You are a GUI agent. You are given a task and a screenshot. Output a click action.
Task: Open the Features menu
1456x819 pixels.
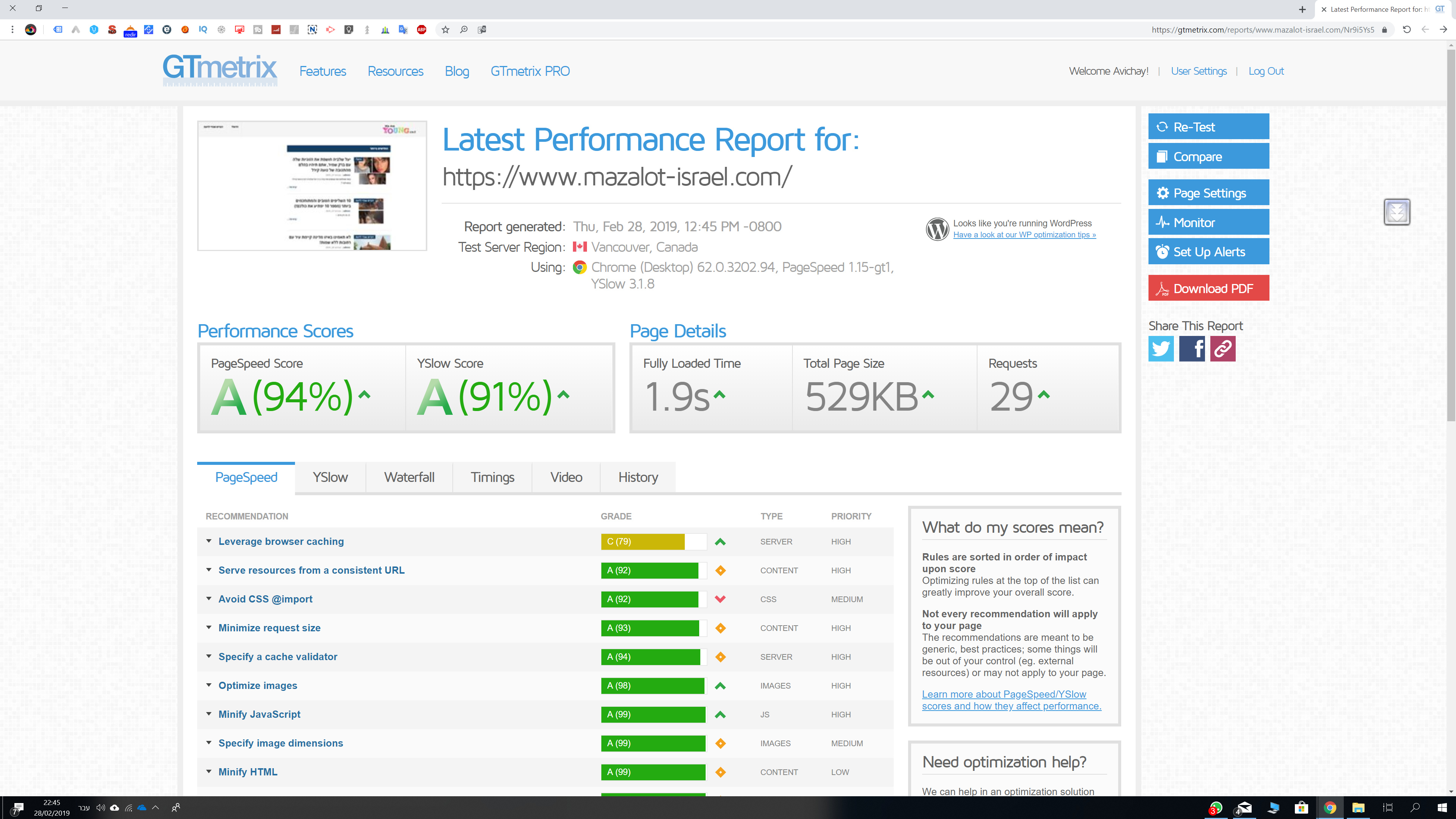coord(322,71)
